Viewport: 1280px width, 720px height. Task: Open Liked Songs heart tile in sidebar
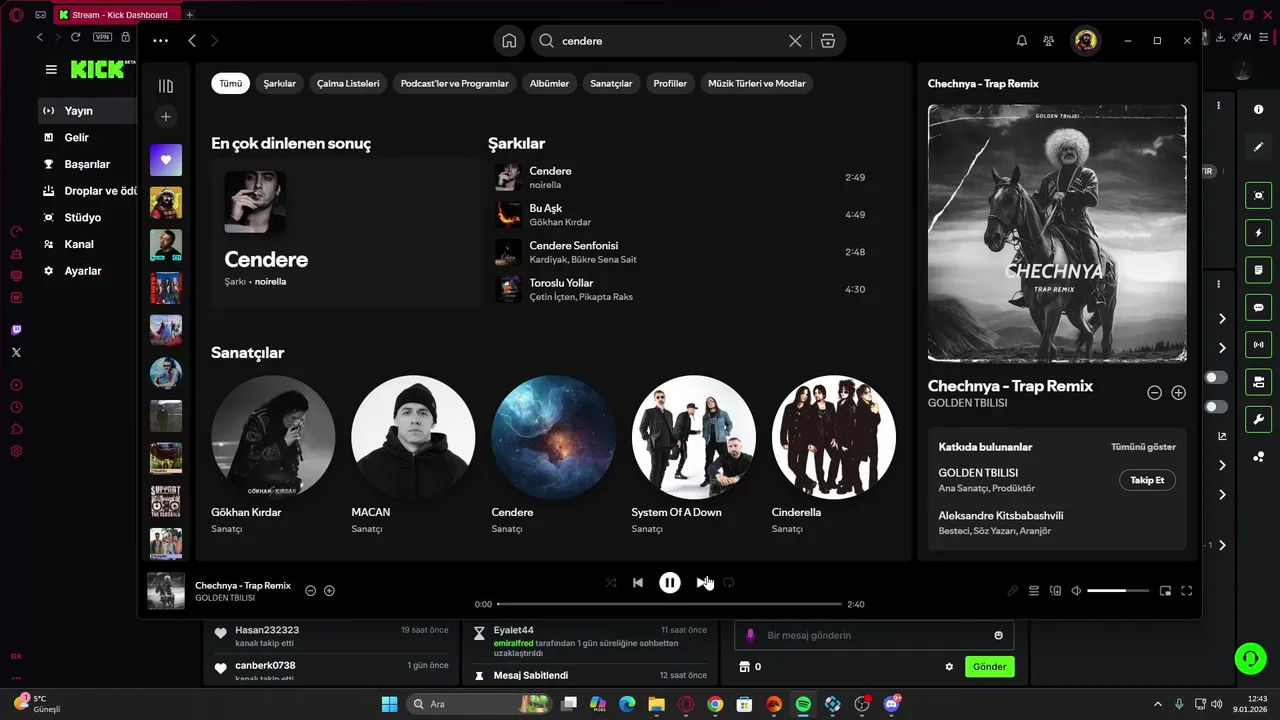coord(166,160)
